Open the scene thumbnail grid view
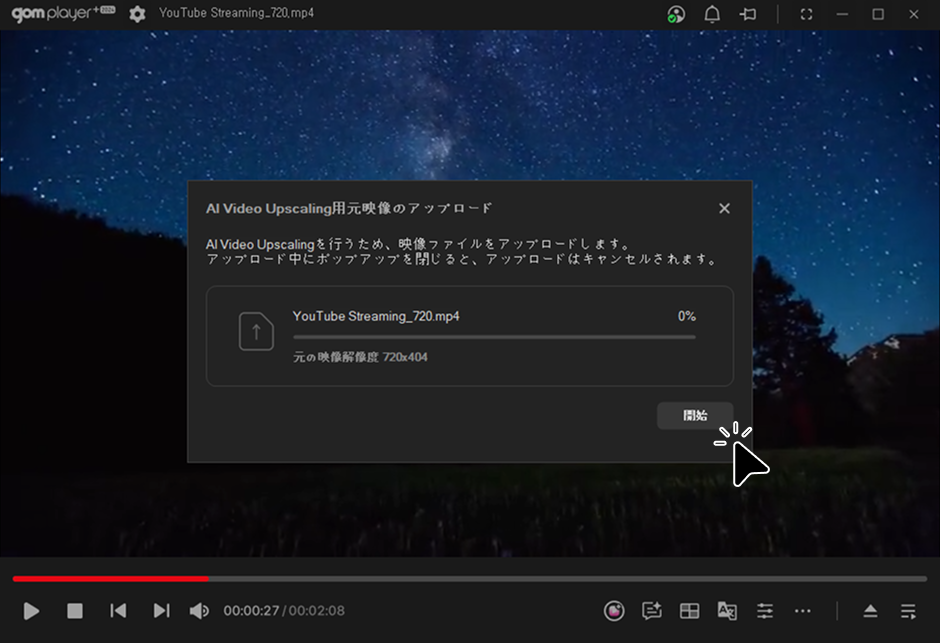The height and width of the screenshot is (643, 940). tap(689, 610)
